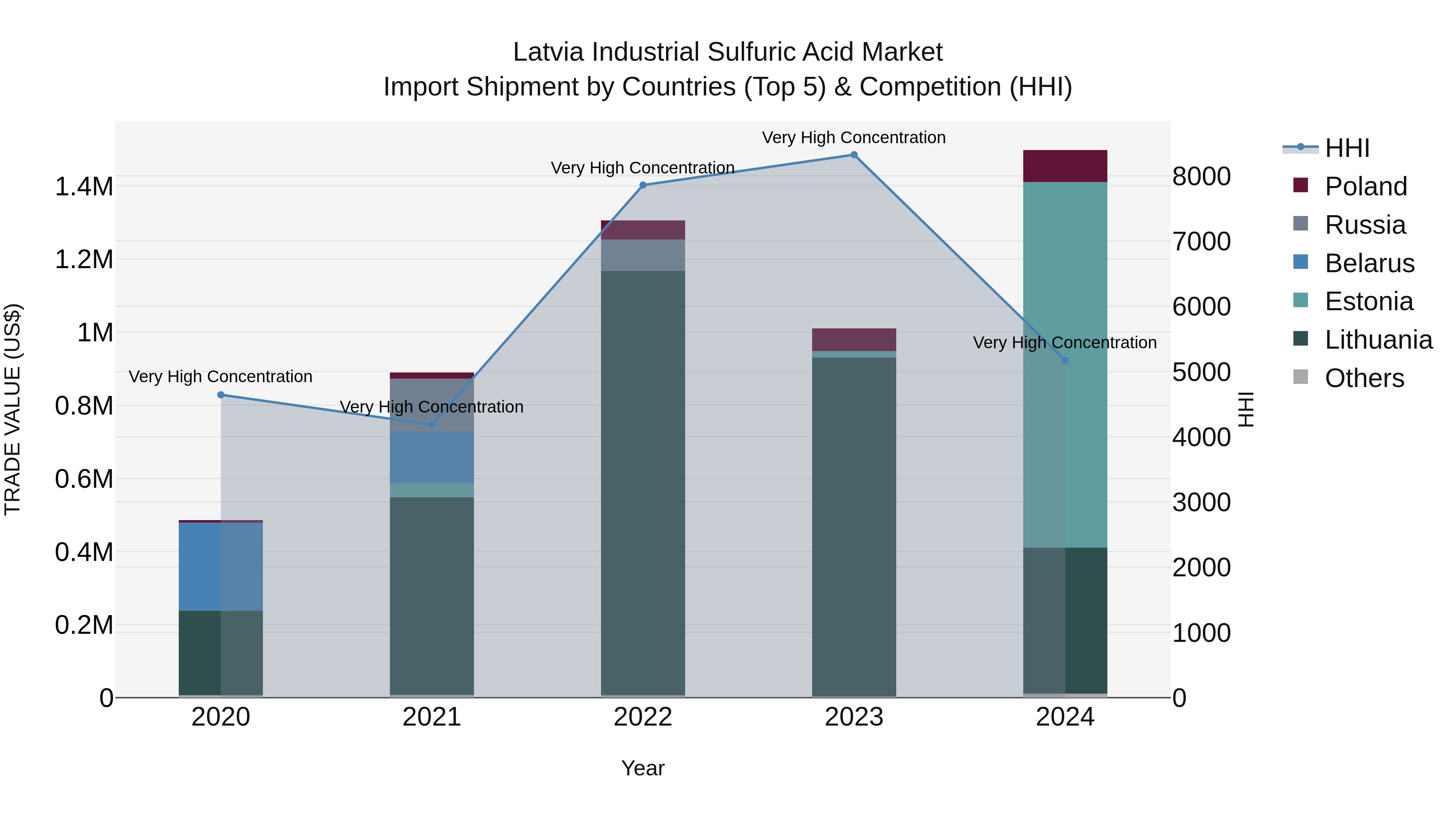Toggle the Russia legend entry

(x=1349, y=224)
